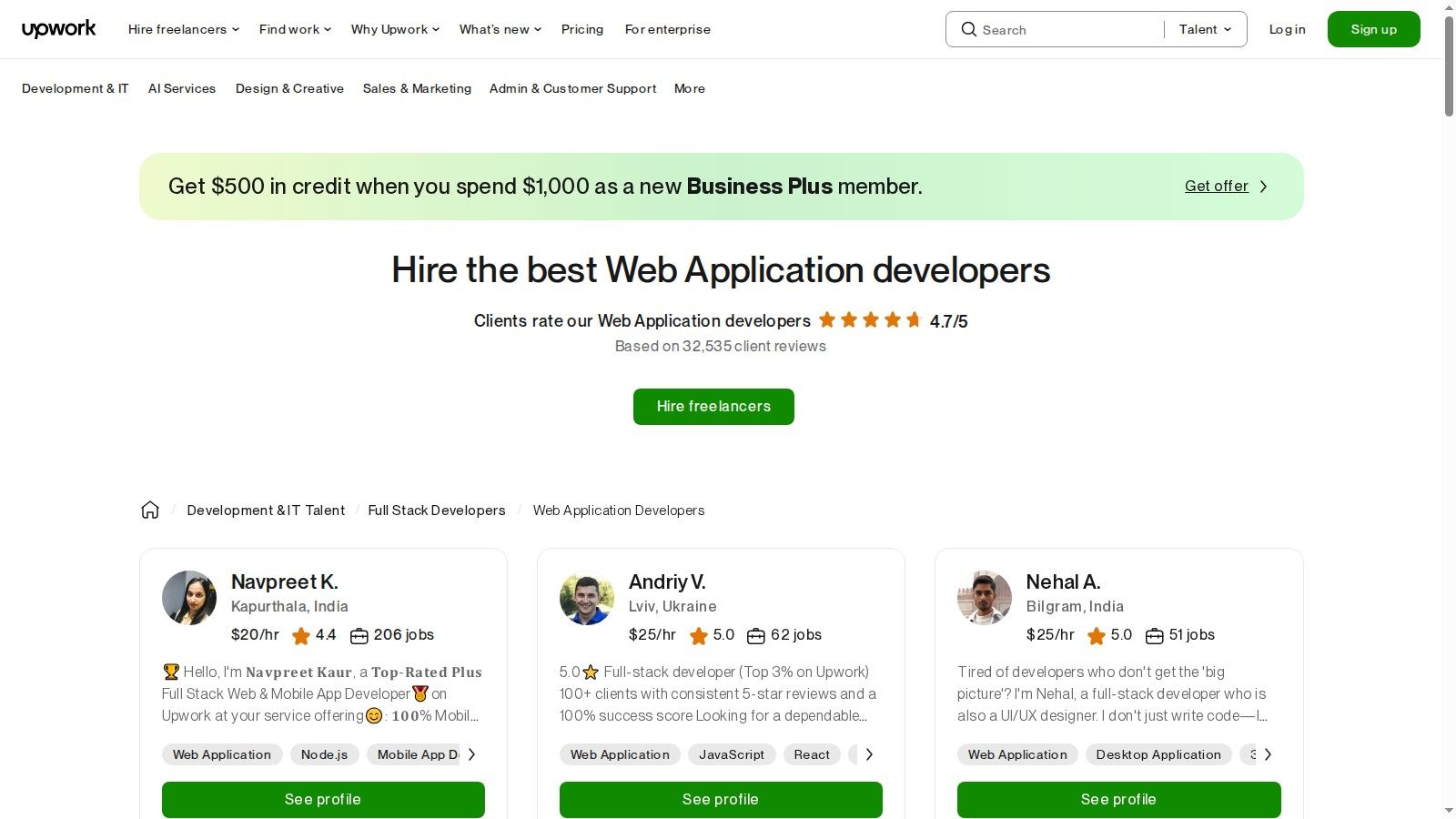The height and width of the screenshot is (819, 1456).
Task: Click the briefcase icon on Navpreet's card
Action: [x=359, y=635]
